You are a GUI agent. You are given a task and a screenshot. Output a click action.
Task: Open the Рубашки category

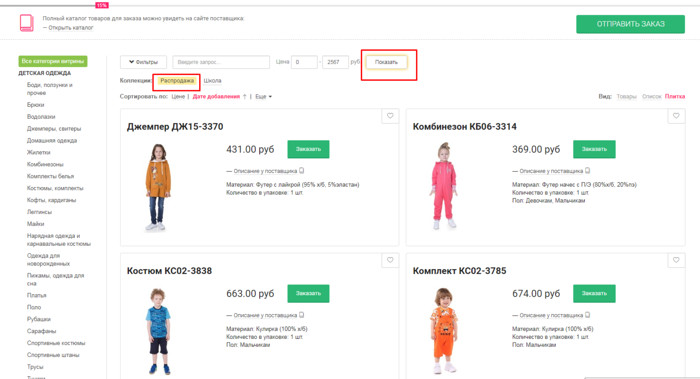click(x=39, y=319)
